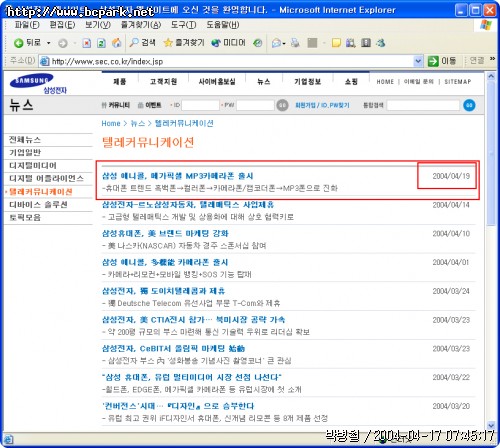
Task: Open the Mail icon dropdown arrow
Action: coord(284,43)
